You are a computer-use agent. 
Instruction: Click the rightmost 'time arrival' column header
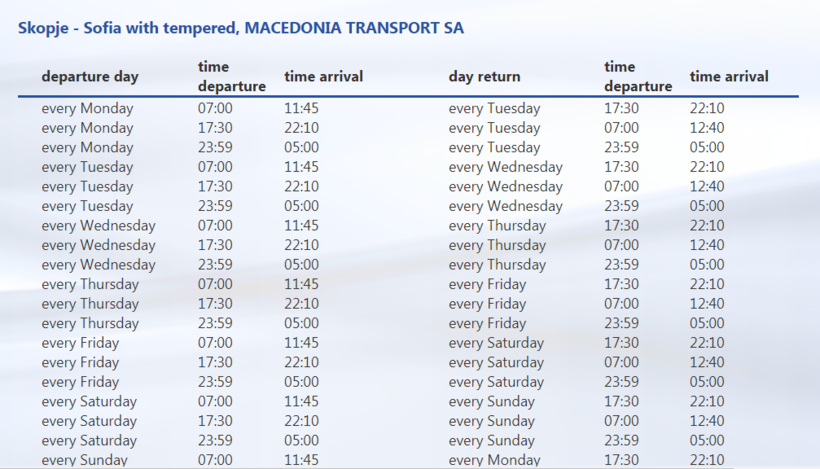tap(729, 76)
